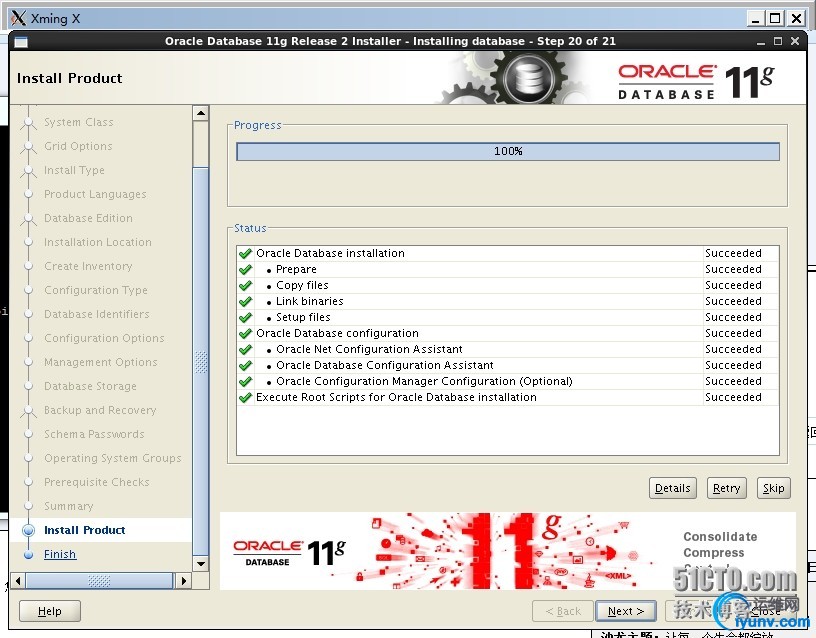This screenshot has width=816, height=638.
Task: Open the Finish step link
Action: pos(60,554)
